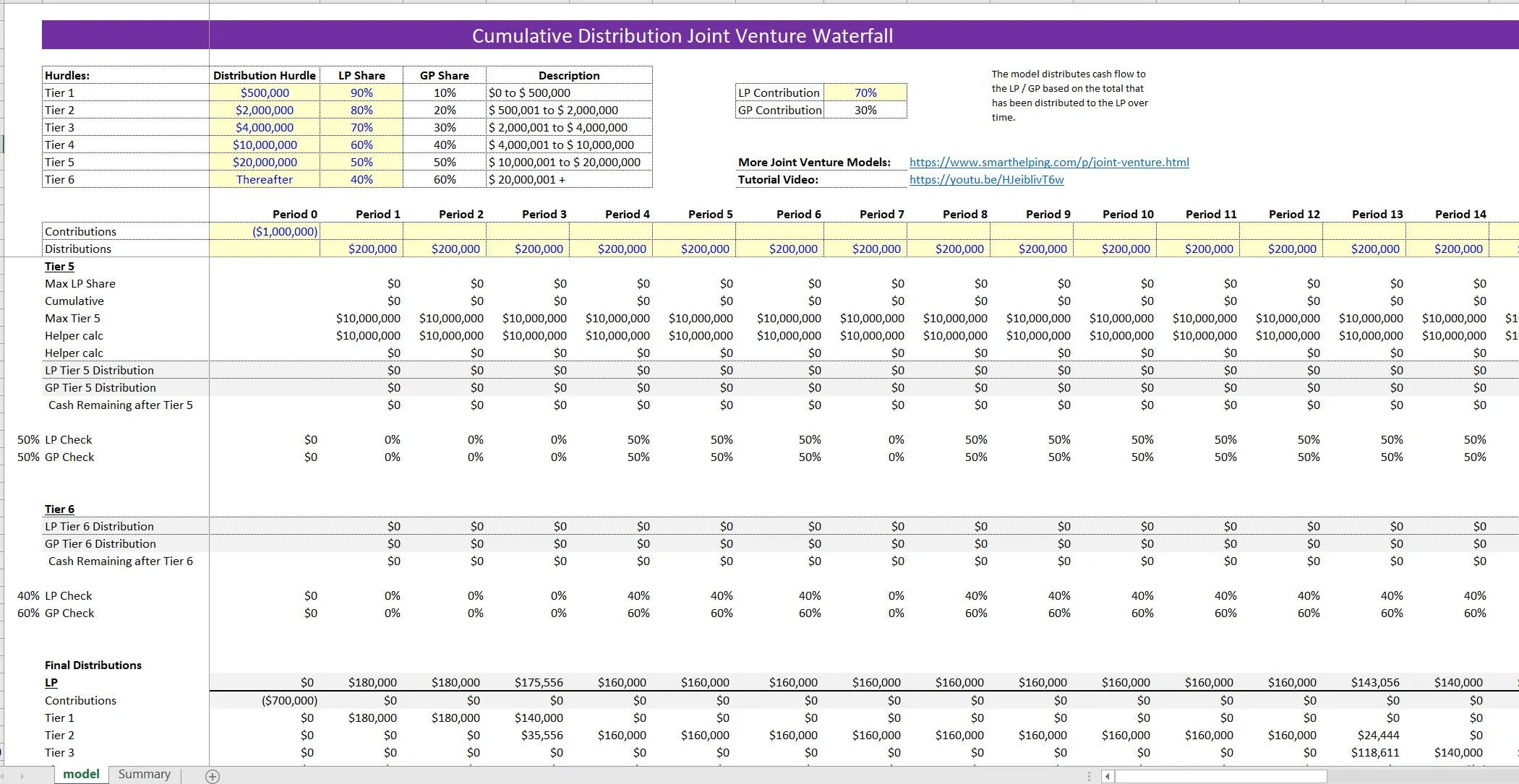Select the GP Contribution 30% cell
Viewport: 1519px width, 784px height.
click(865, 110)
